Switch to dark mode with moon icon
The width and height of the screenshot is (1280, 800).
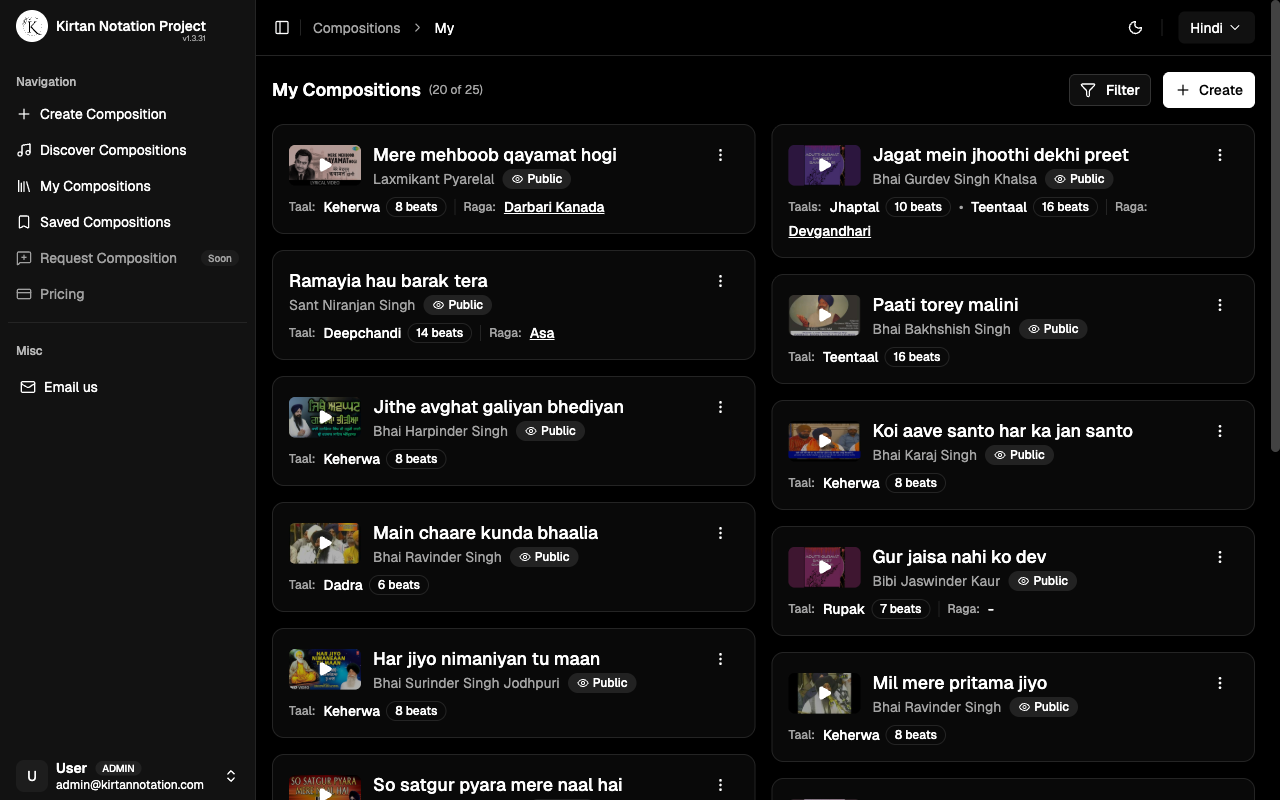(x=1135, y=28)
